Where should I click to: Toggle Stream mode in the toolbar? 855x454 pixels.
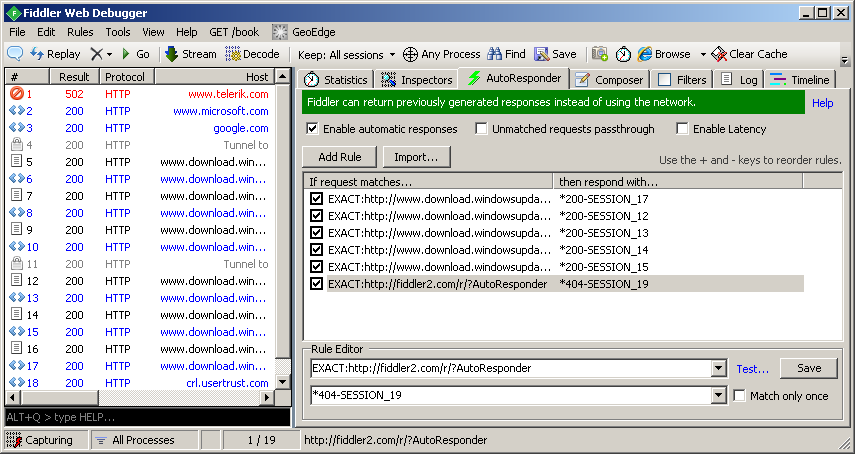pos(190,54)
